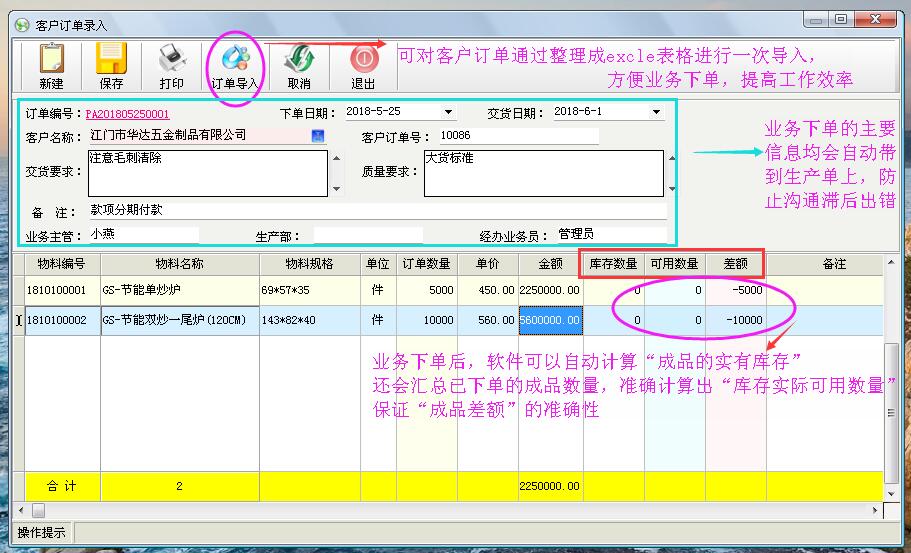Image resolution: width=911 pixels, height=553 pixels.
Task: Click unit price cell 560.00
Action: (487, 320)
